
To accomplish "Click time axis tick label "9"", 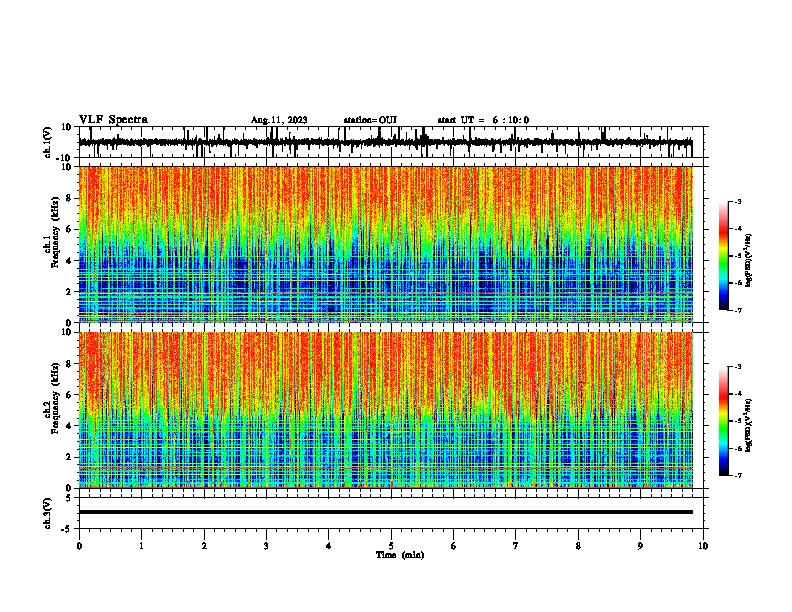I will click(x=640, y=546).
